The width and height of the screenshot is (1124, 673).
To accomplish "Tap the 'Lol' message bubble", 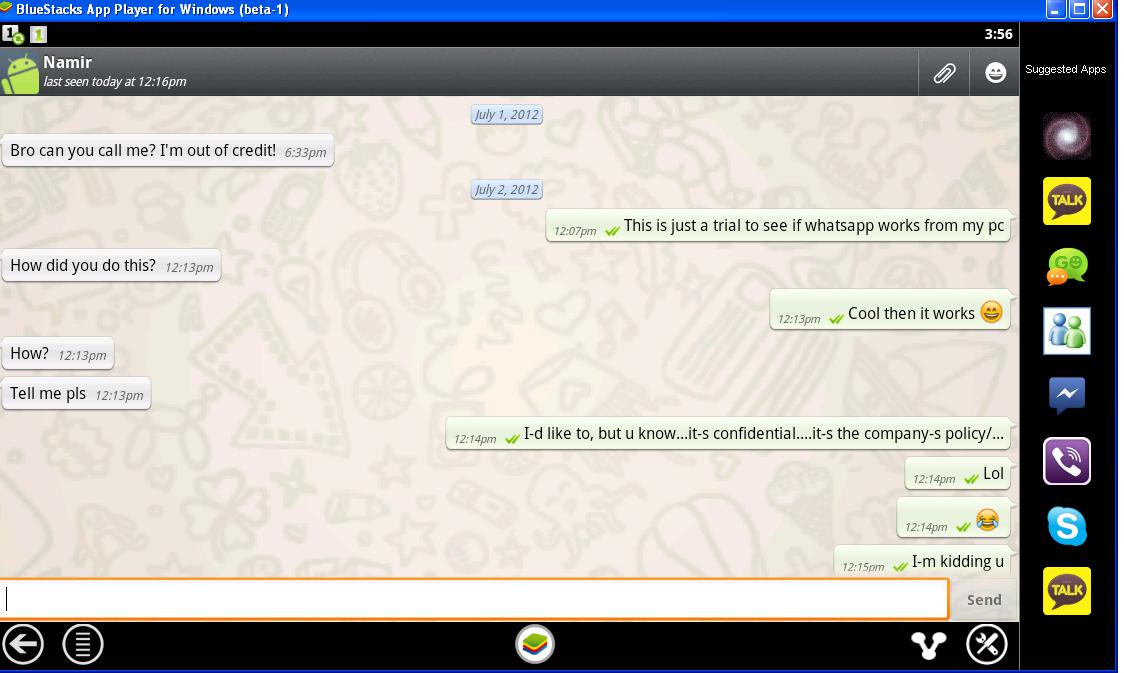I will click(958, 474).
